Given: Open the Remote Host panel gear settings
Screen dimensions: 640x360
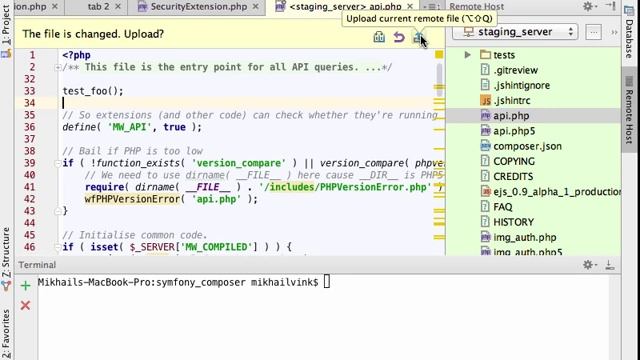Looking at the screenshot, I should click(x=588, y=6).
